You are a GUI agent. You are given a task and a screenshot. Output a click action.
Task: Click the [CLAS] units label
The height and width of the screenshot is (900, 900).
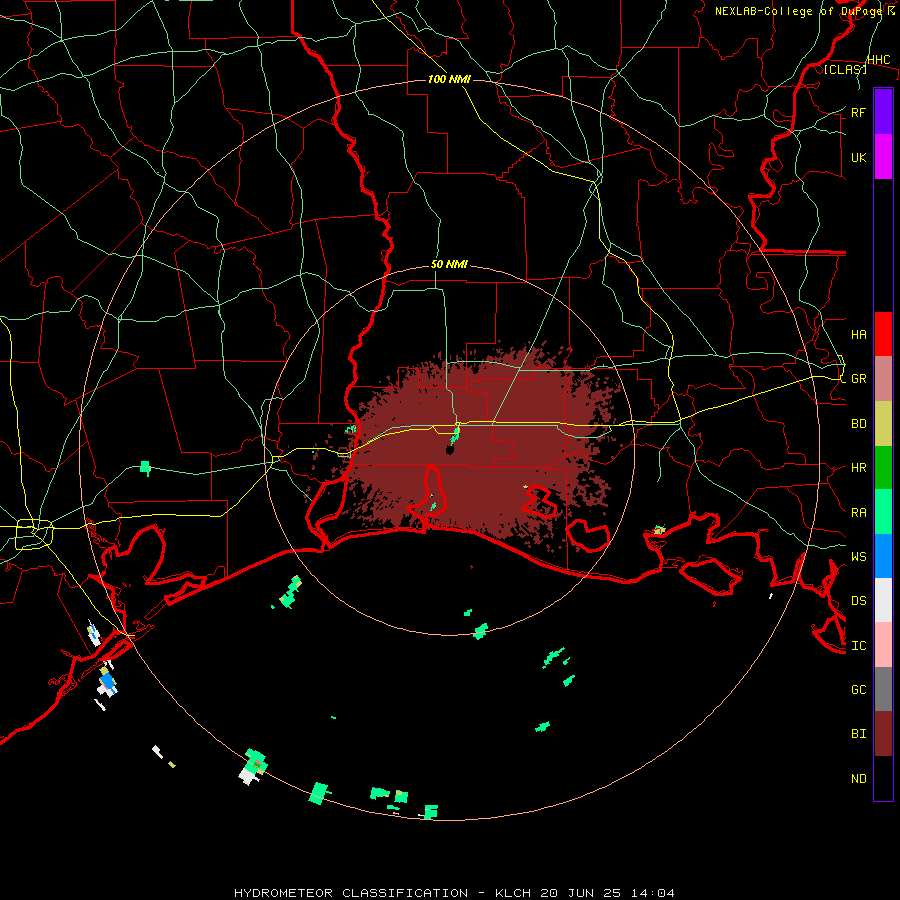pos(845,70)
